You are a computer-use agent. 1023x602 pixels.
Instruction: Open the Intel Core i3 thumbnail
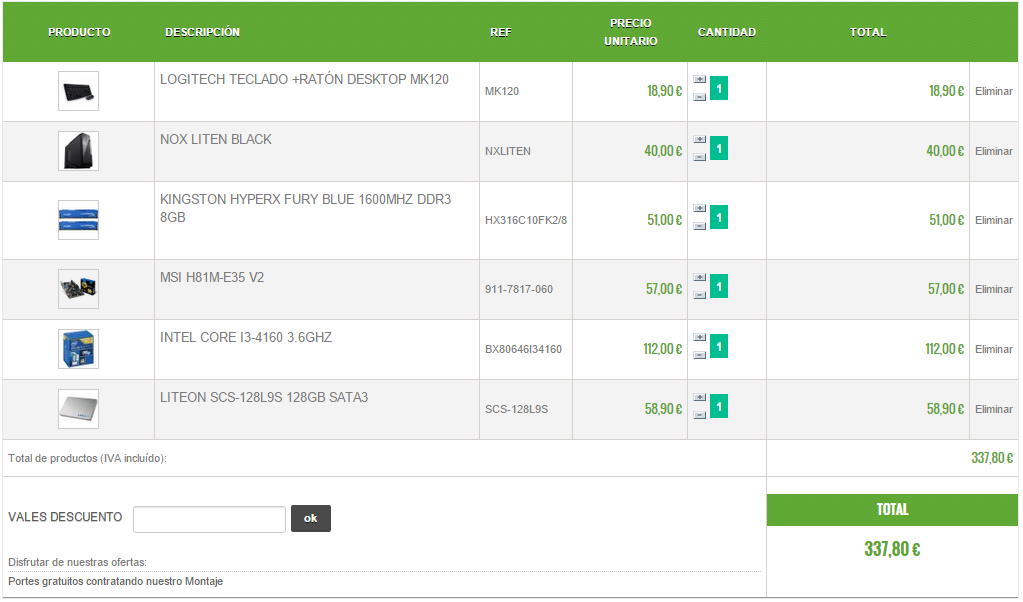[78, 350]
